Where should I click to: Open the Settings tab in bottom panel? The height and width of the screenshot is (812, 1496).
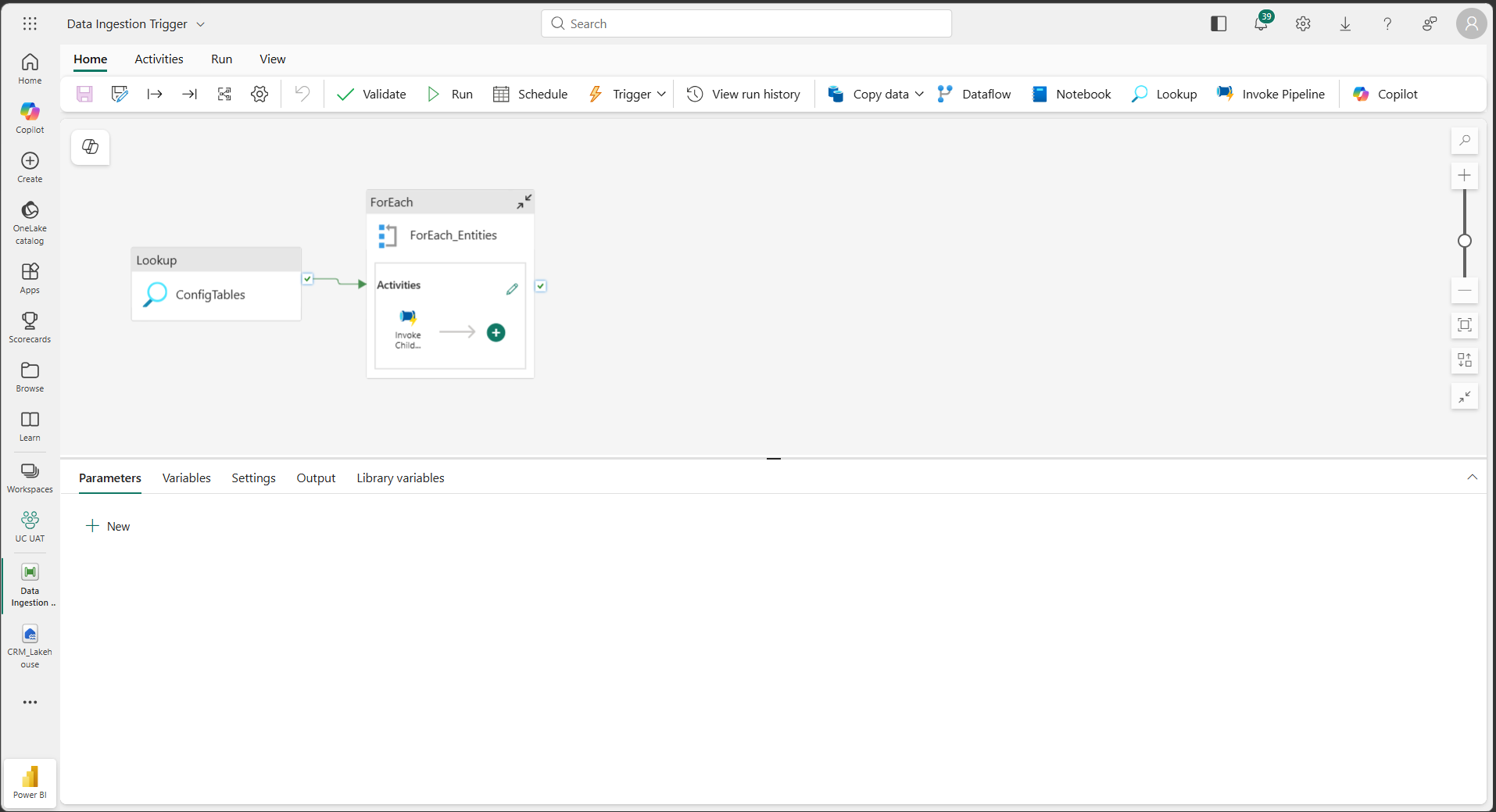[253, 478]
